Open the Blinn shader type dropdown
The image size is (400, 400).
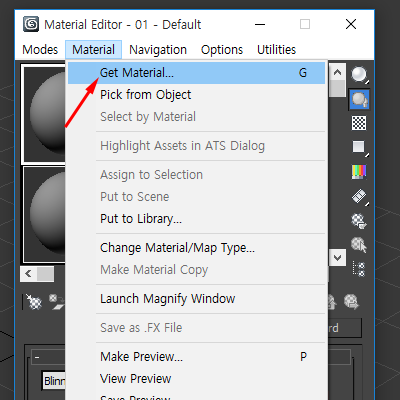54,381
